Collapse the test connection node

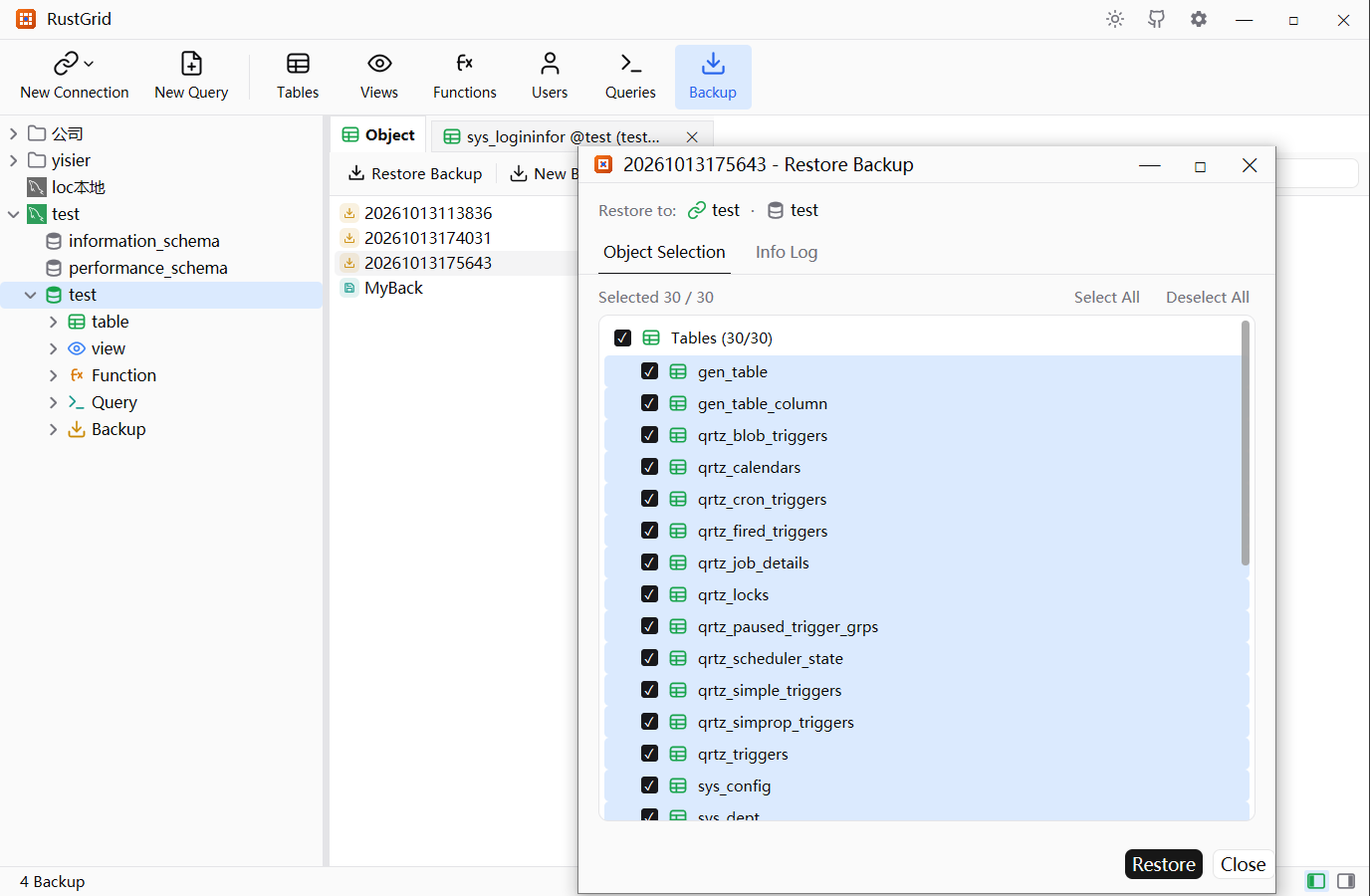(13, 214)
